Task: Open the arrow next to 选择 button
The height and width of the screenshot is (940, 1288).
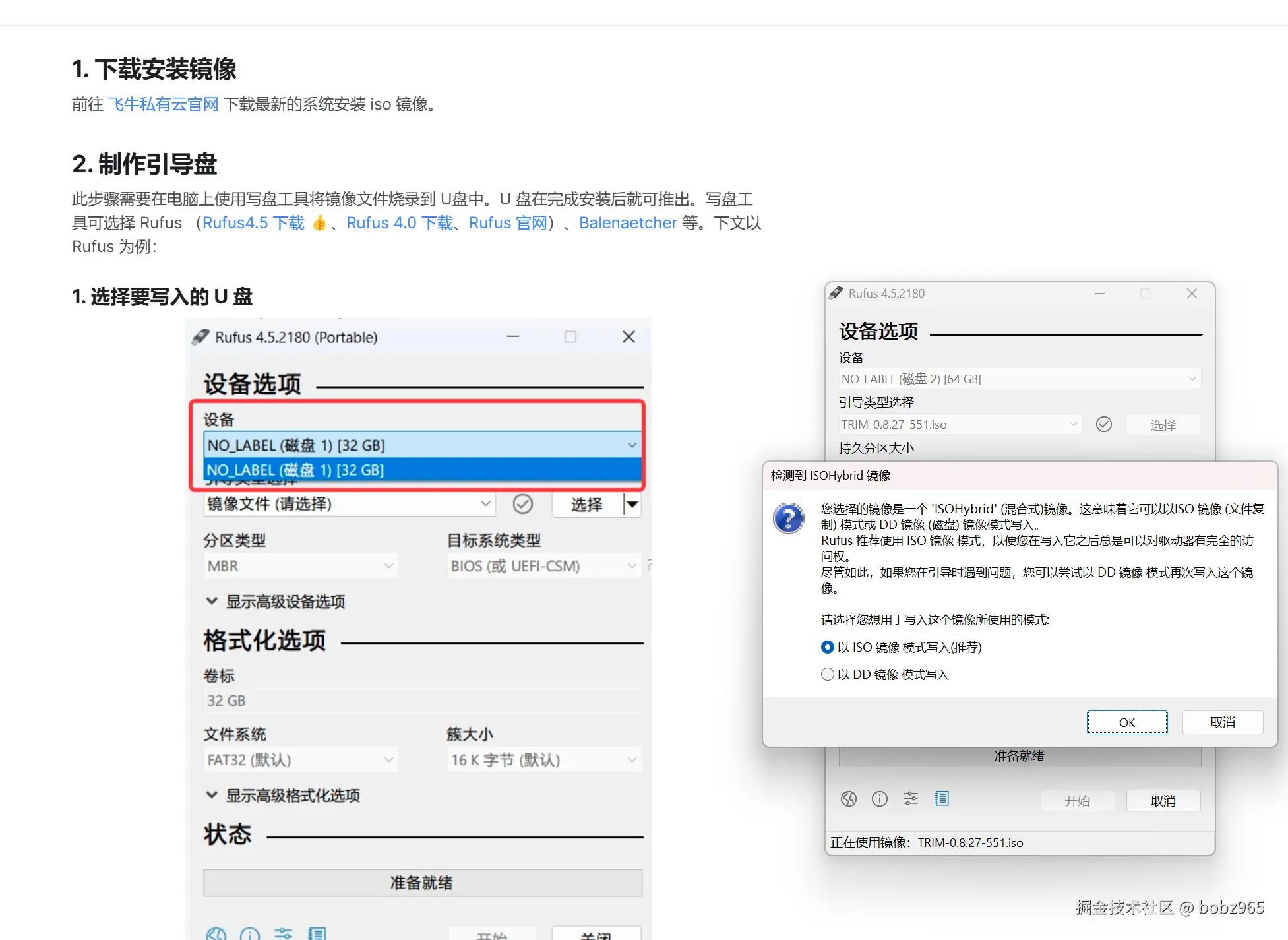Action: [632, 505]
